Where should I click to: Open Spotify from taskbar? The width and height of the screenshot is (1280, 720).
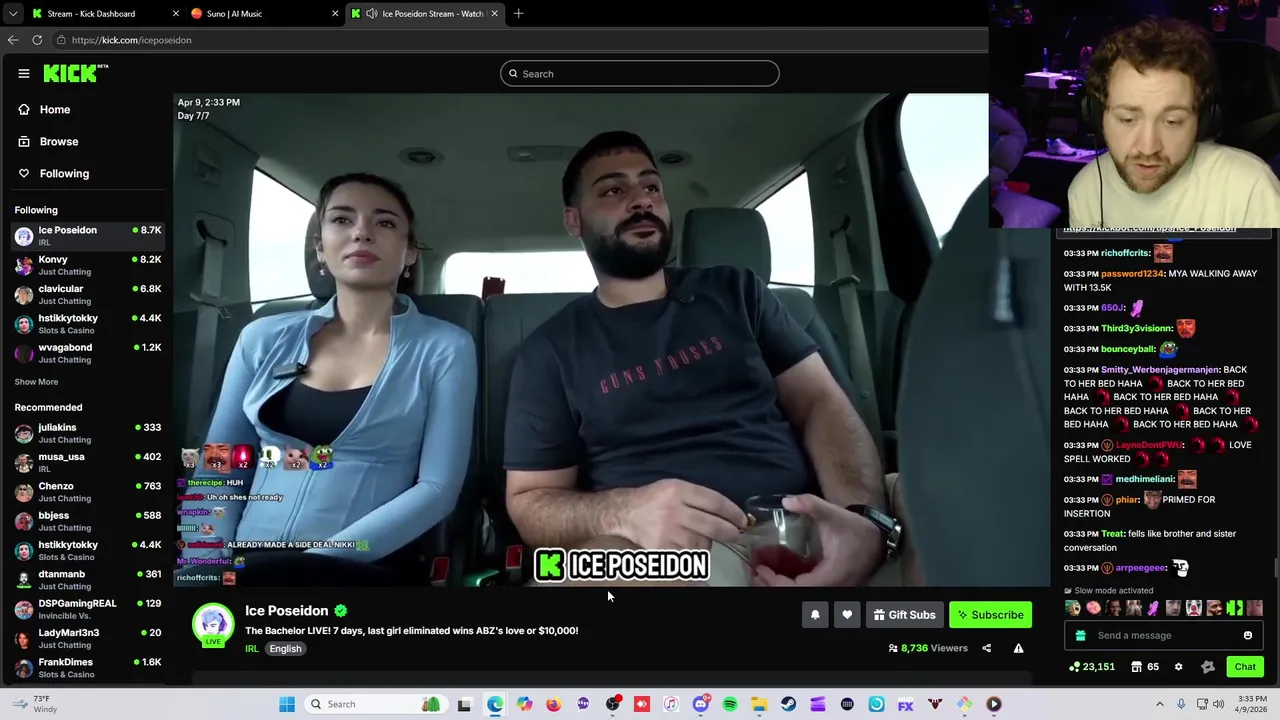coord(730,705)
